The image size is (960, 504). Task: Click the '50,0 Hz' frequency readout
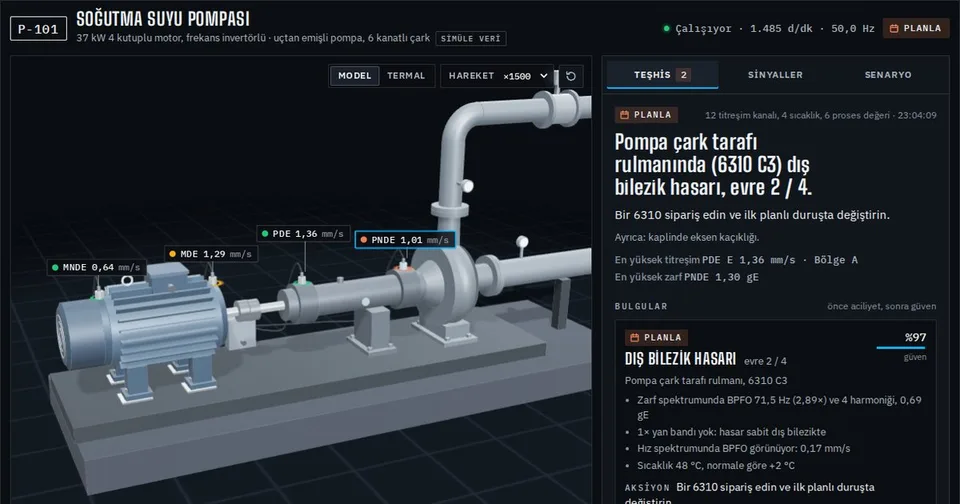pos(852,28)
